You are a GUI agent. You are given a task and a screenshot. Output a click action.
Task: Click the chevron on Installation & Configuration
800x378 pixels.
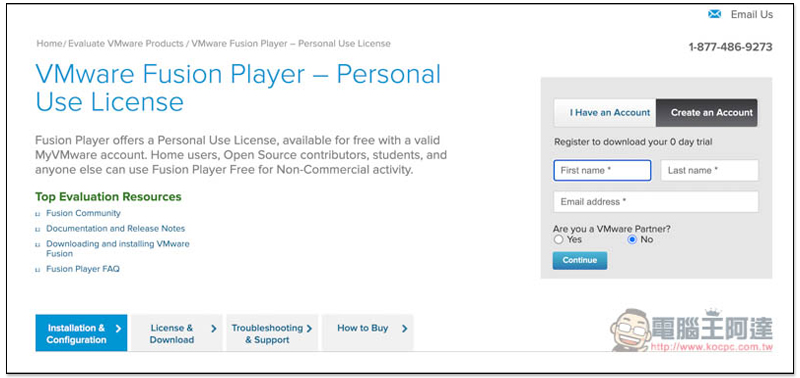click(118, 328)
